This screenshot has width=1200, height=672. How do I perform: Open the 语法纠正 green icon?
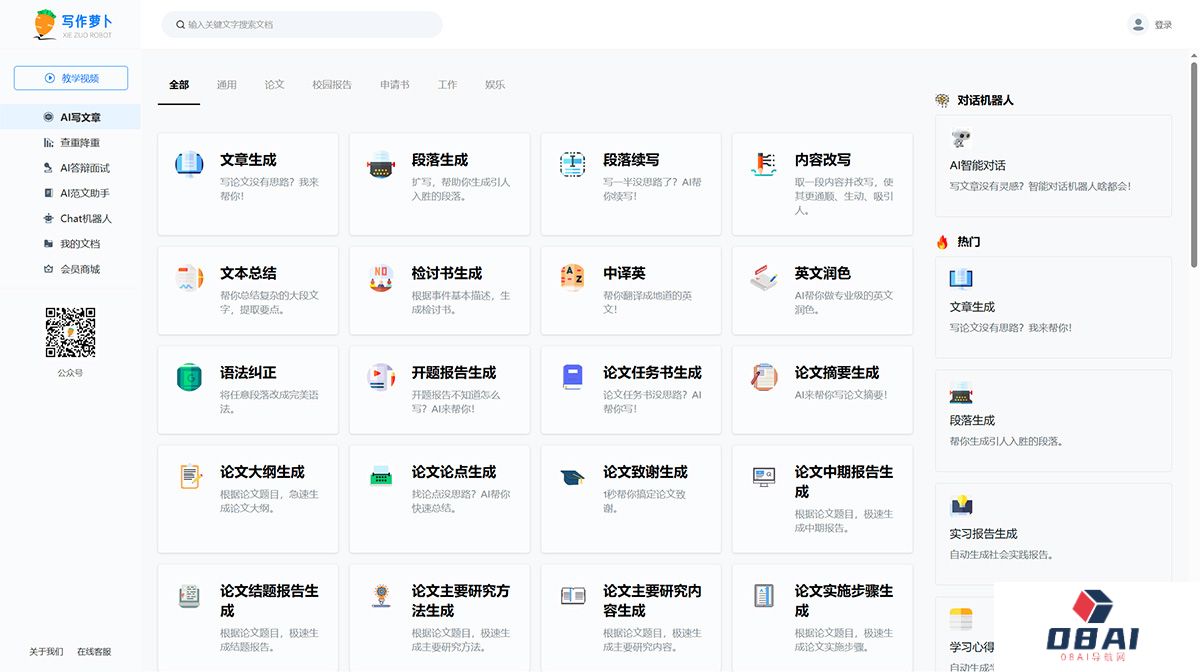tap(189, 377)
